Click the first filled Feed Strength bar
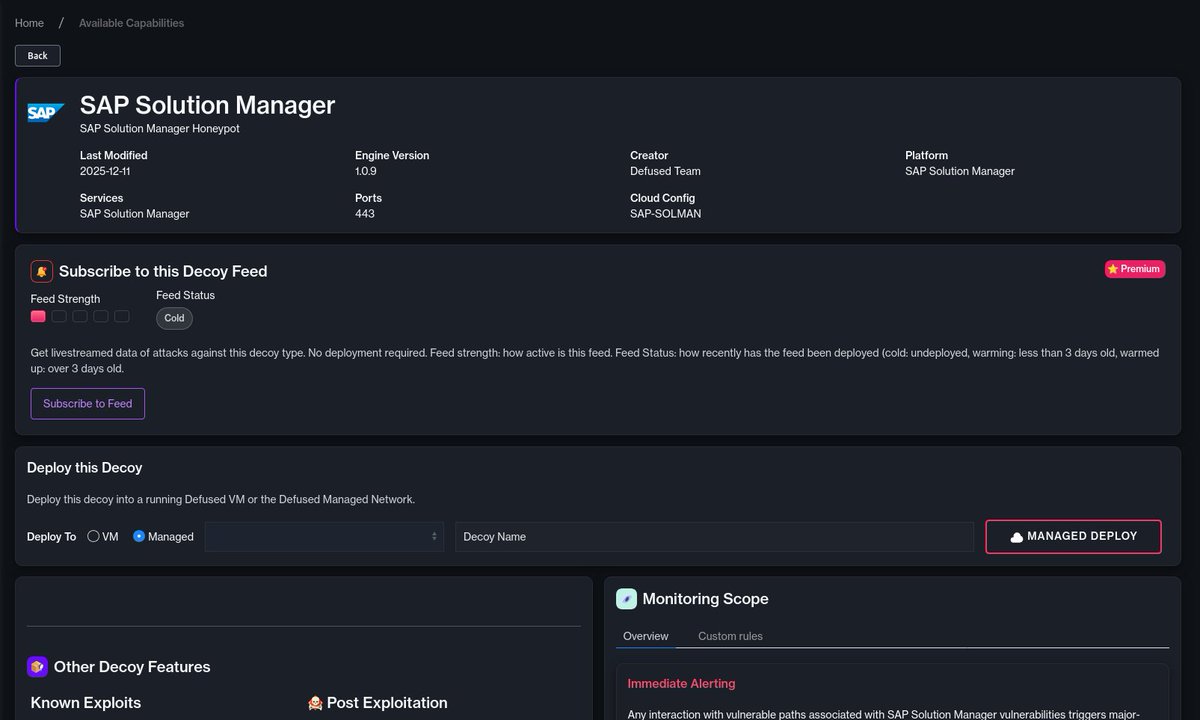 [x=38, y=316]
